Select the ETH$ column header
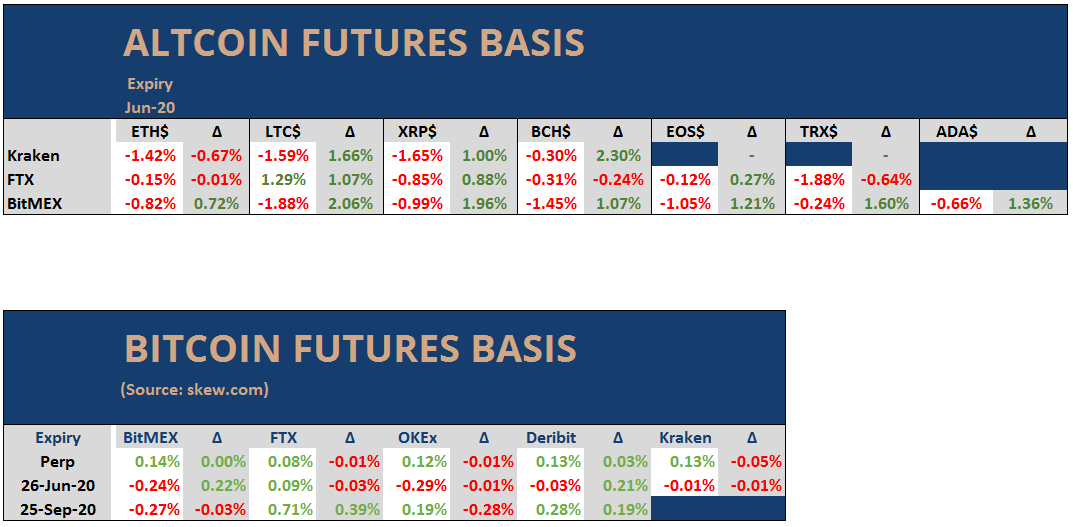This screenshot has height=527, width=1073. [x=149, y=131]
